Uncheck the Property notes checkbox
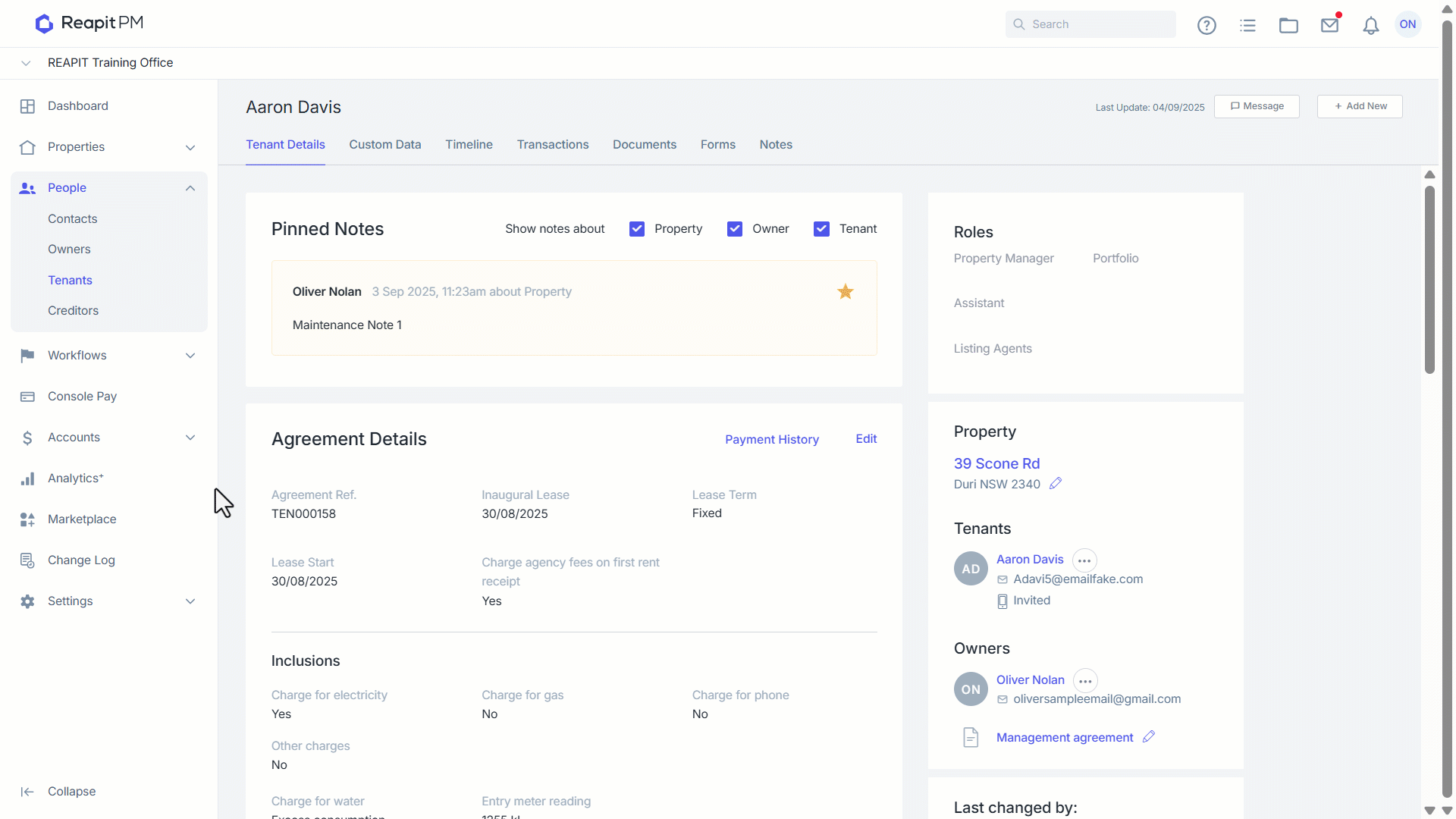This screenshot has width=1456, height=819. [x=637, y=229]
